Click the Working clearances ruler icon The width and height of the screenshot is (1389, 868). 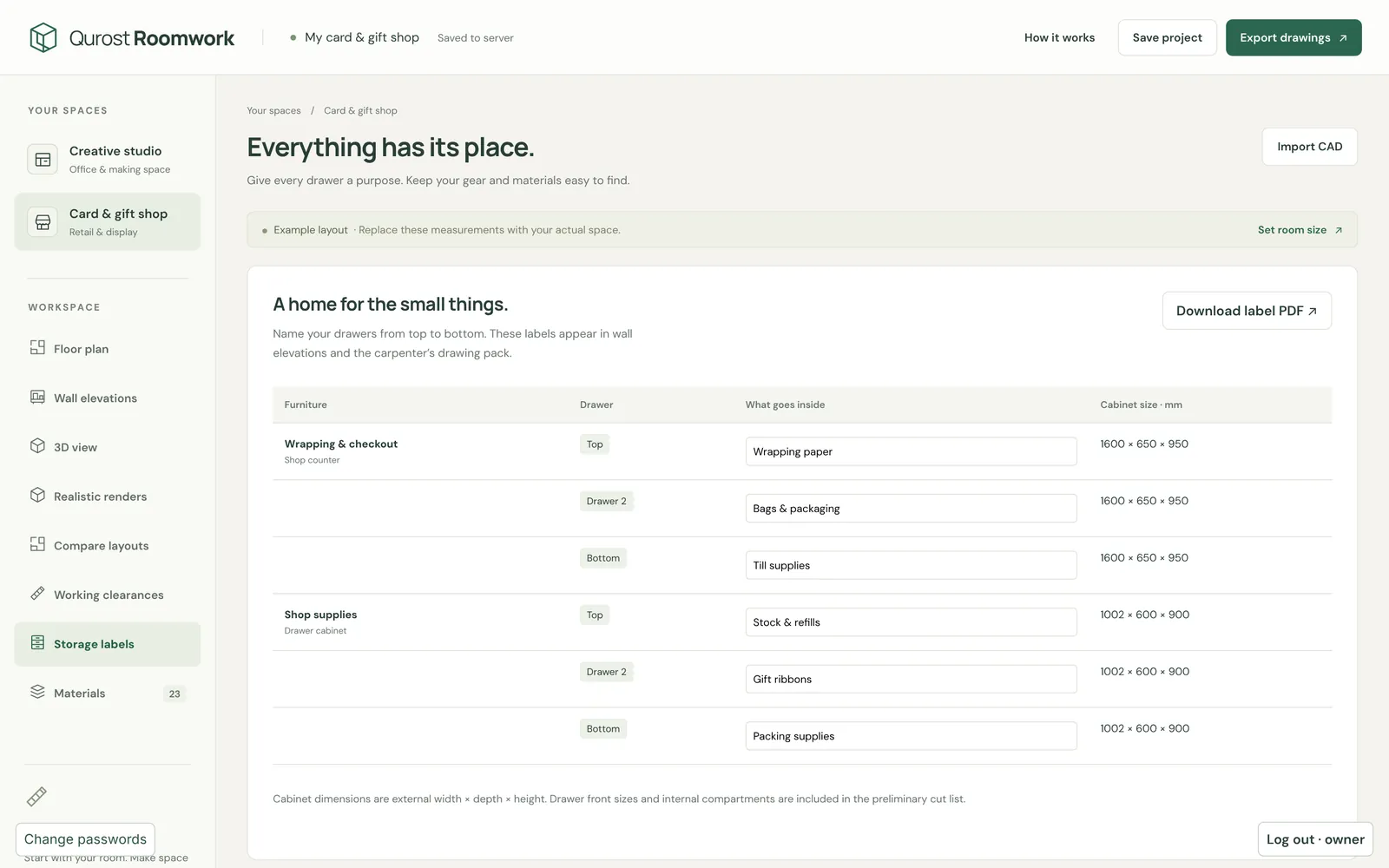37,593
